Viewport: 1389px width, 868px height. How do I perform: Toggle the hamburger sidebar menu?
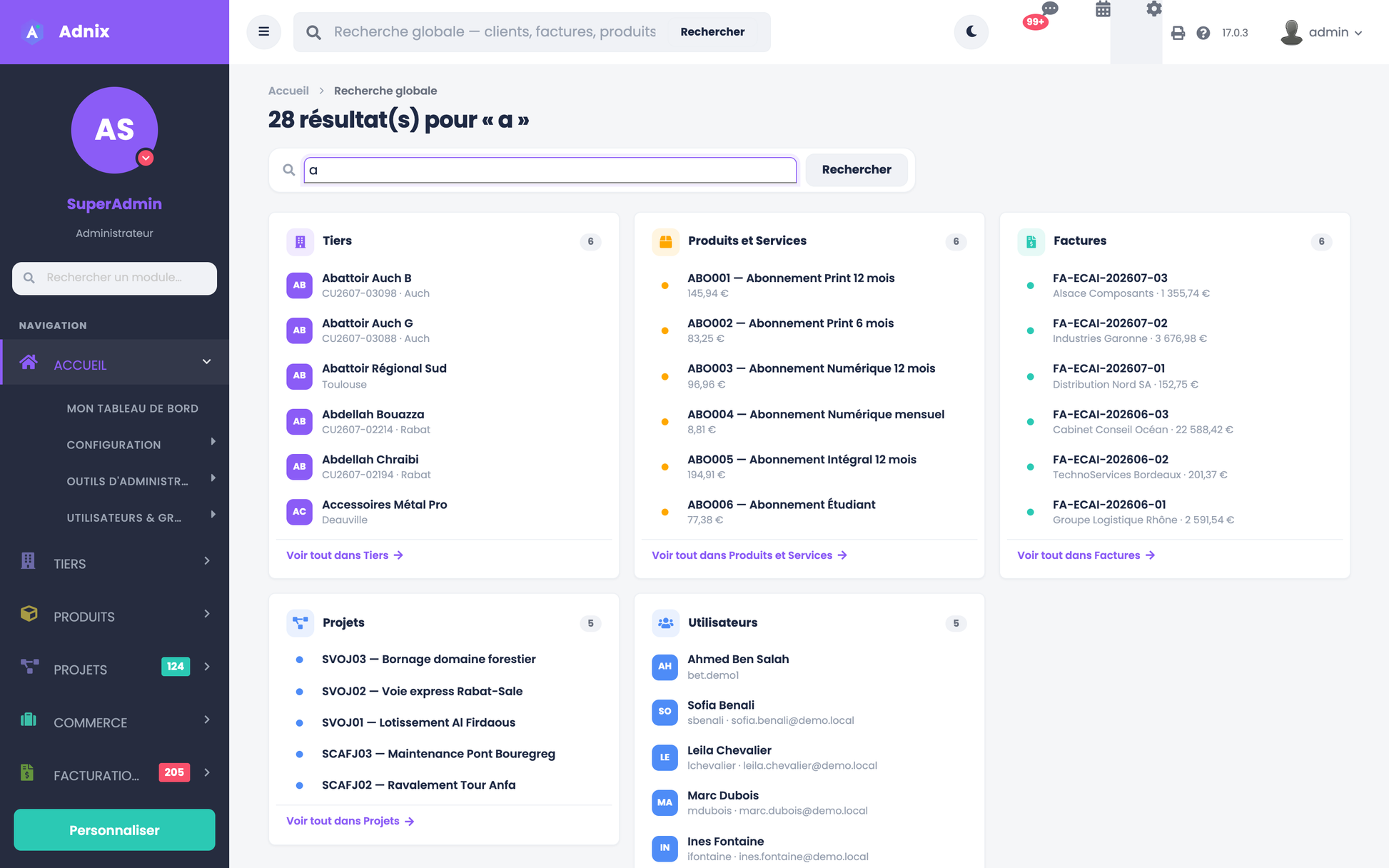point(264,31)
